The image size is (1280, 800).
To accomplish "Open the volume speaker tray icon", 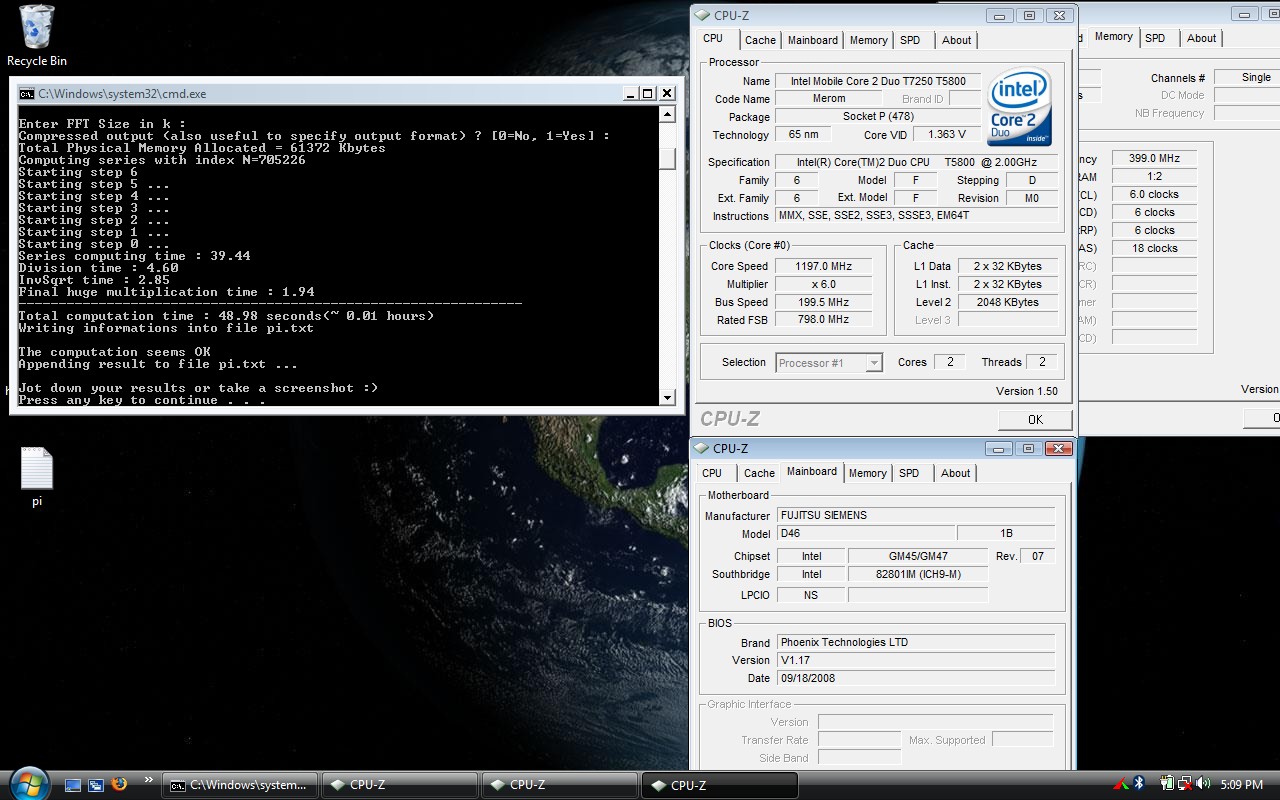I will tap(1204, 784).
